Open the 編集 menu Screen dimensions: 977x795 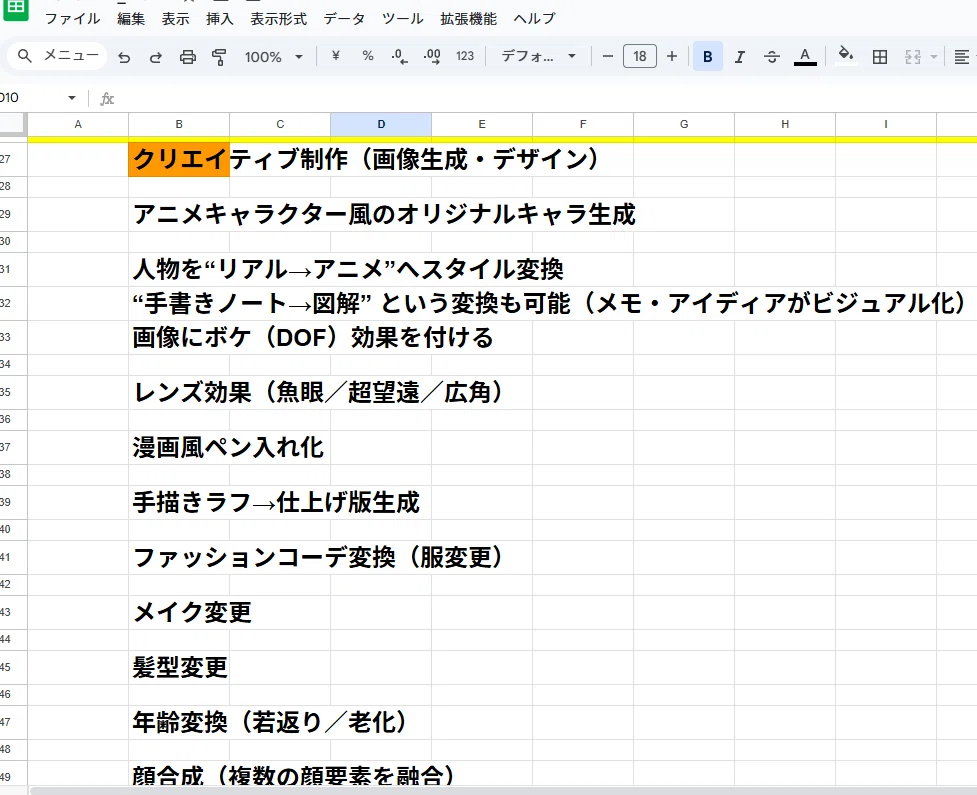click(131, 19)
